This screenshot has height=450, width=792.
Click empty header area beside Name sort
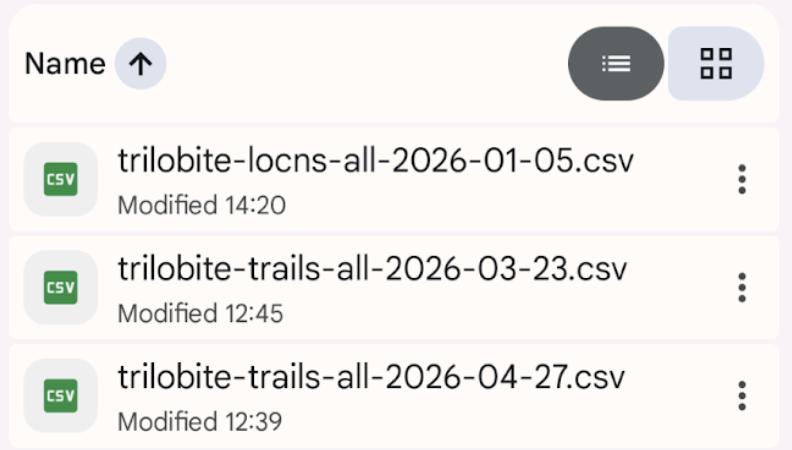click(x=360, y=64)
